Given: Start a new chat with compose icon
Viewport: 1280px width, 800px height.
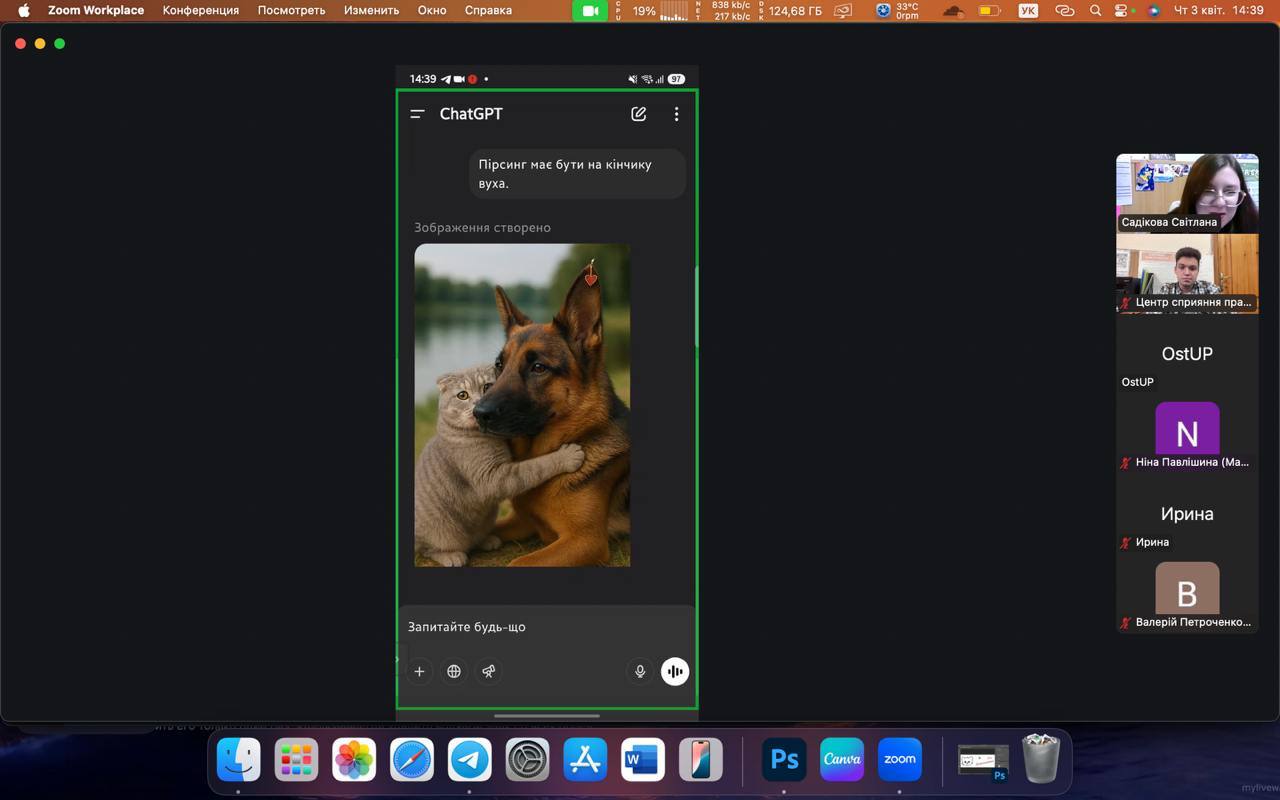Looking at the screenshot, I should click(x=638, y=114).
